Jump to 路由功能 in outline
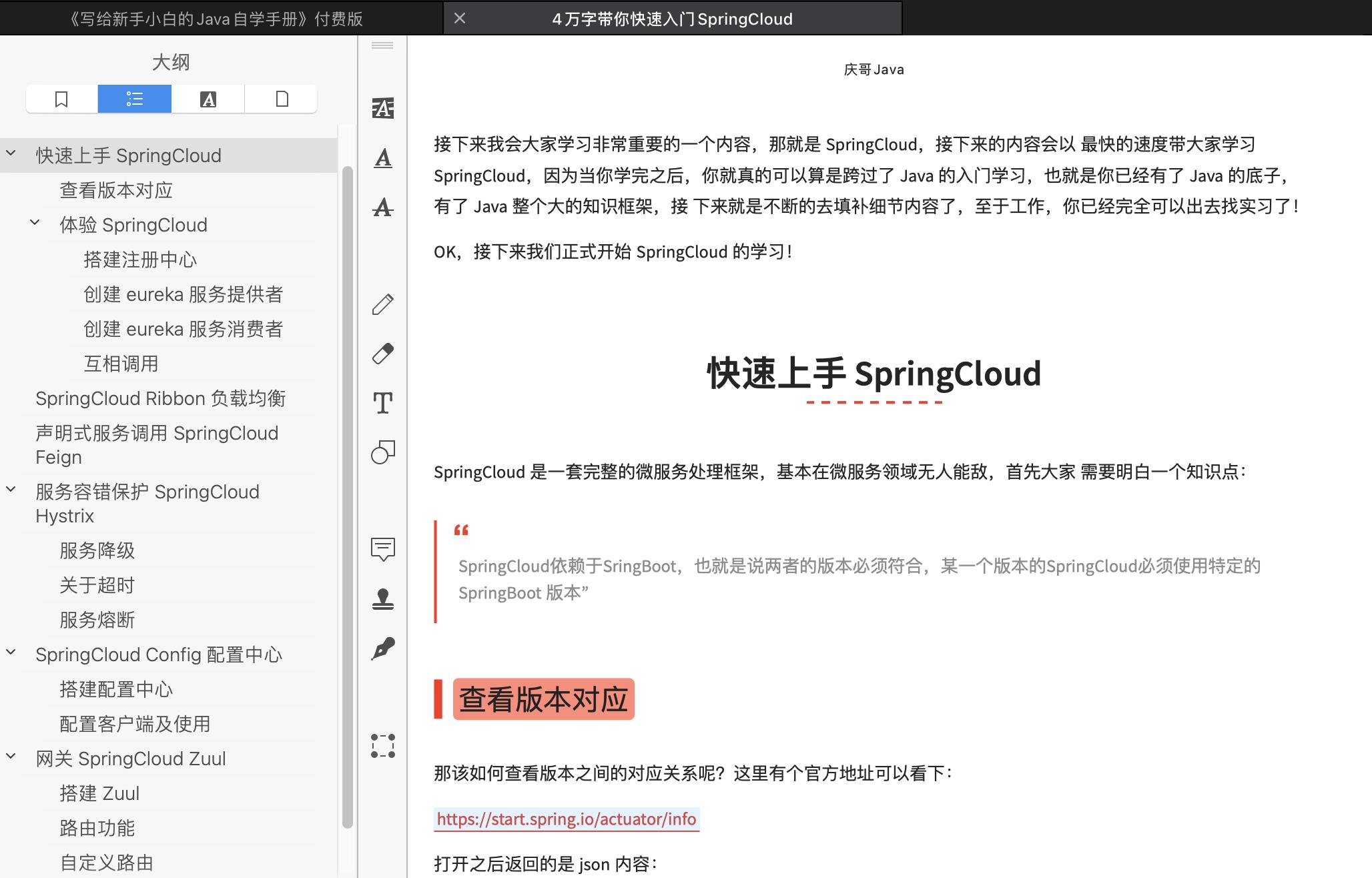The image size is (1372, 878). 97,828
